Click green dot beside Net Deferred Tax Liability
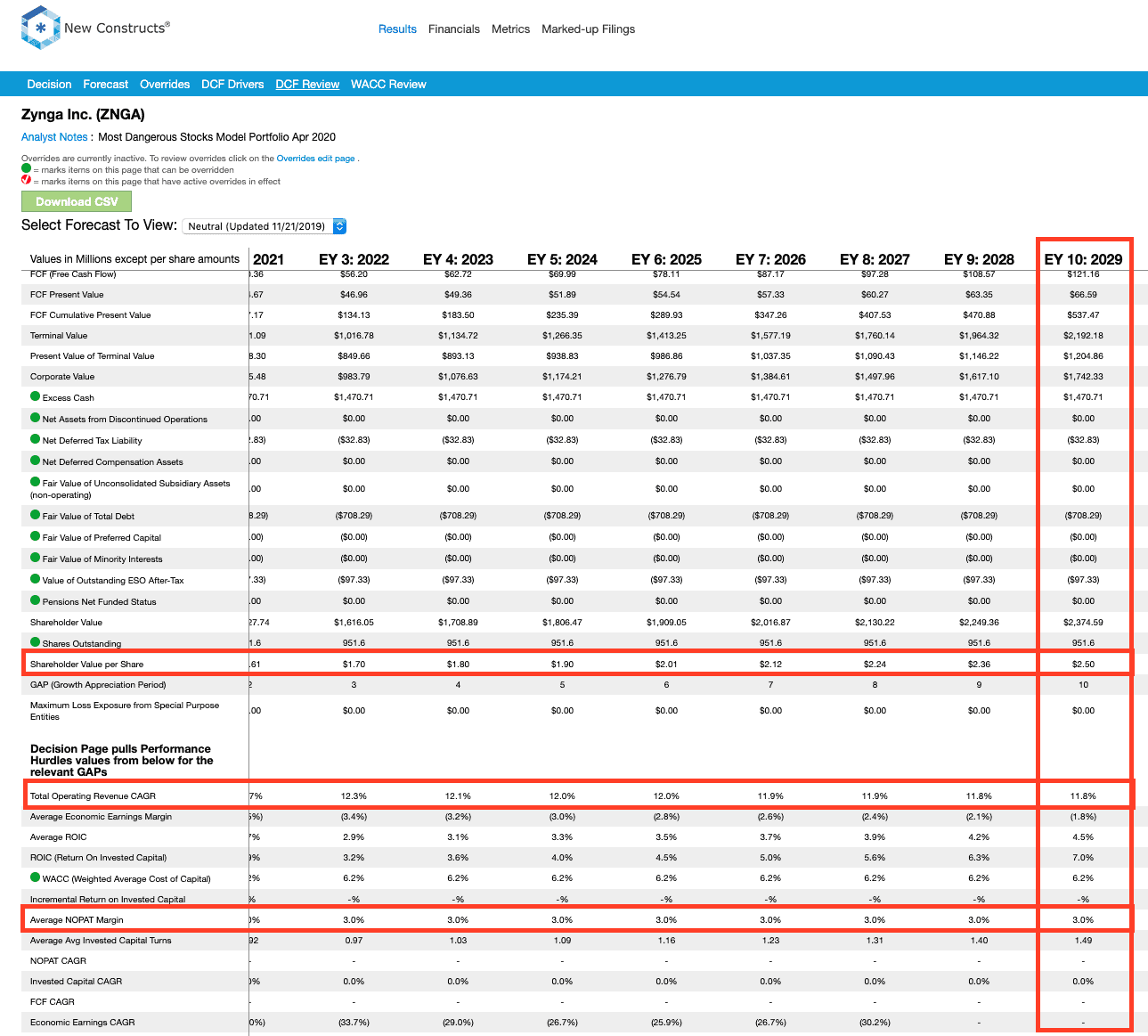The height and width of the screenshot is (1036, 1148). (36, 439)
